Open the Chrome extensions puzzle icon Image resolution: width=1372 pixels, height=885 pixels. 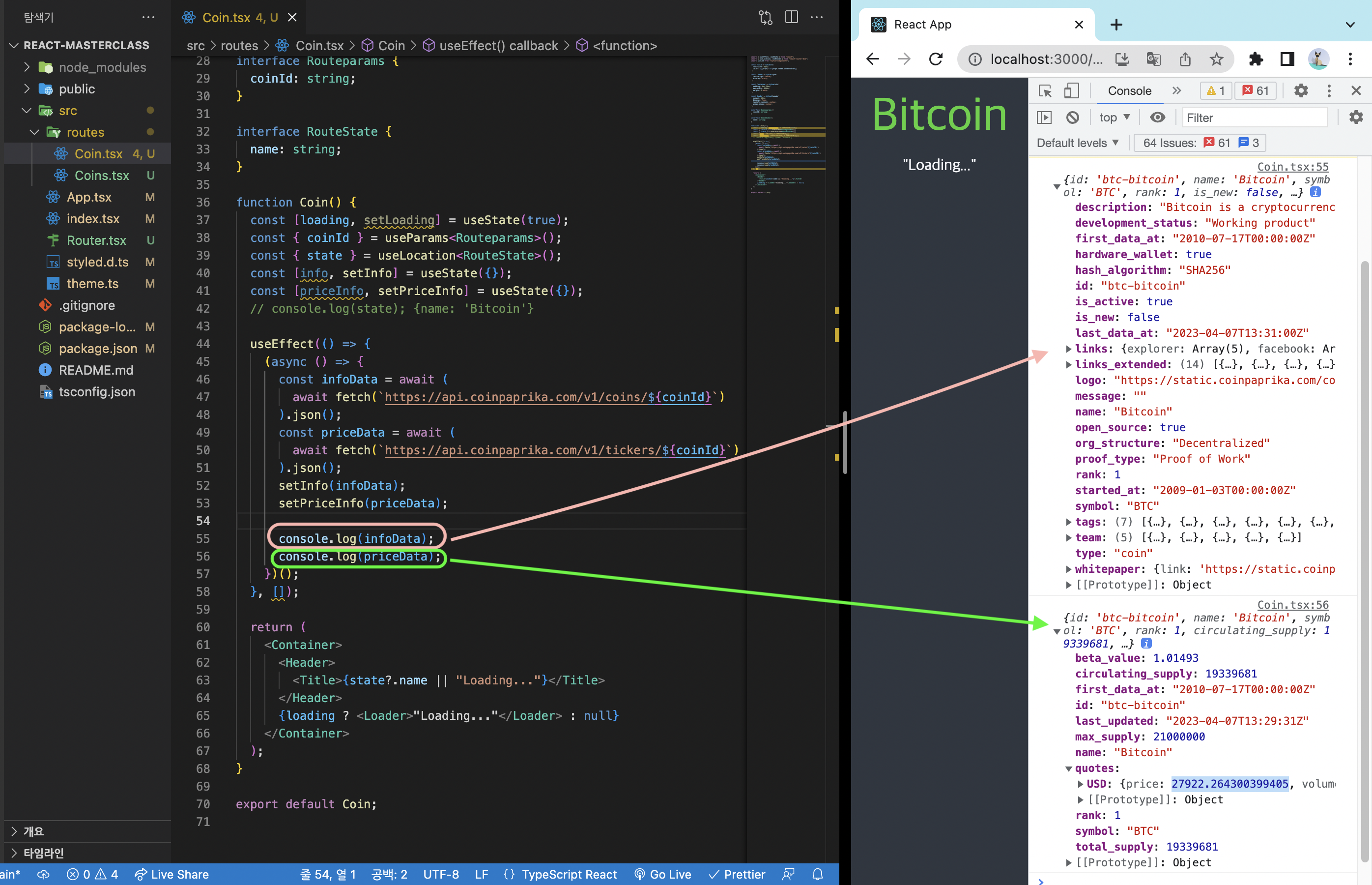(1256, 59)
